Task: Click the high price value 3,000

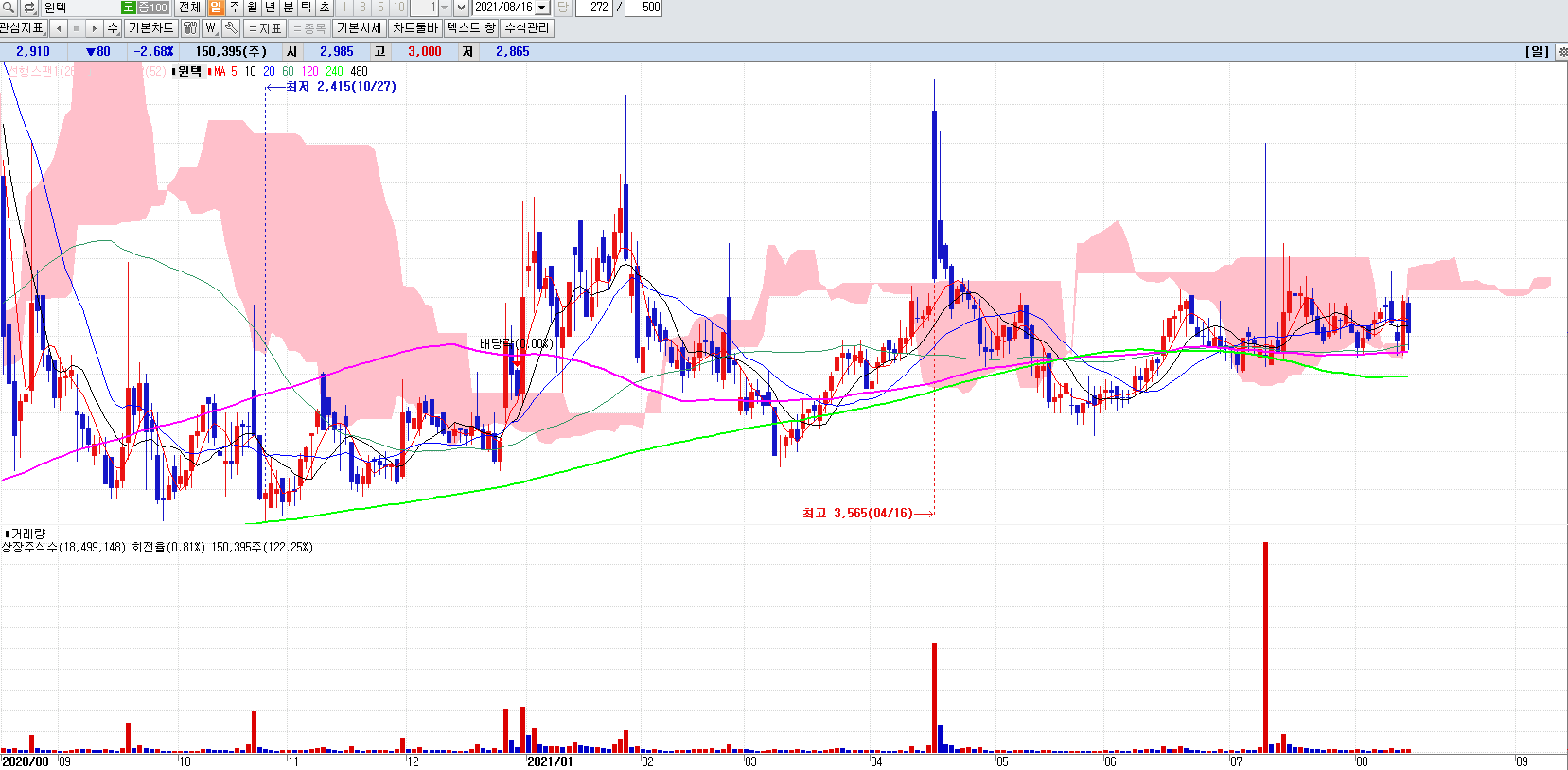Action: [x=425, y=52]
